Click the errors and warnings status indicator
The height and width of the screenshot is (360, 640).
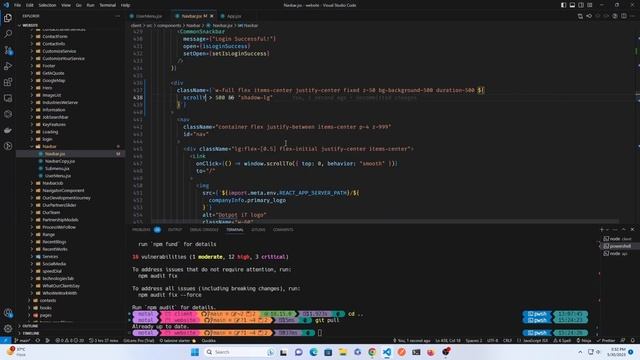tap(70, 340)
